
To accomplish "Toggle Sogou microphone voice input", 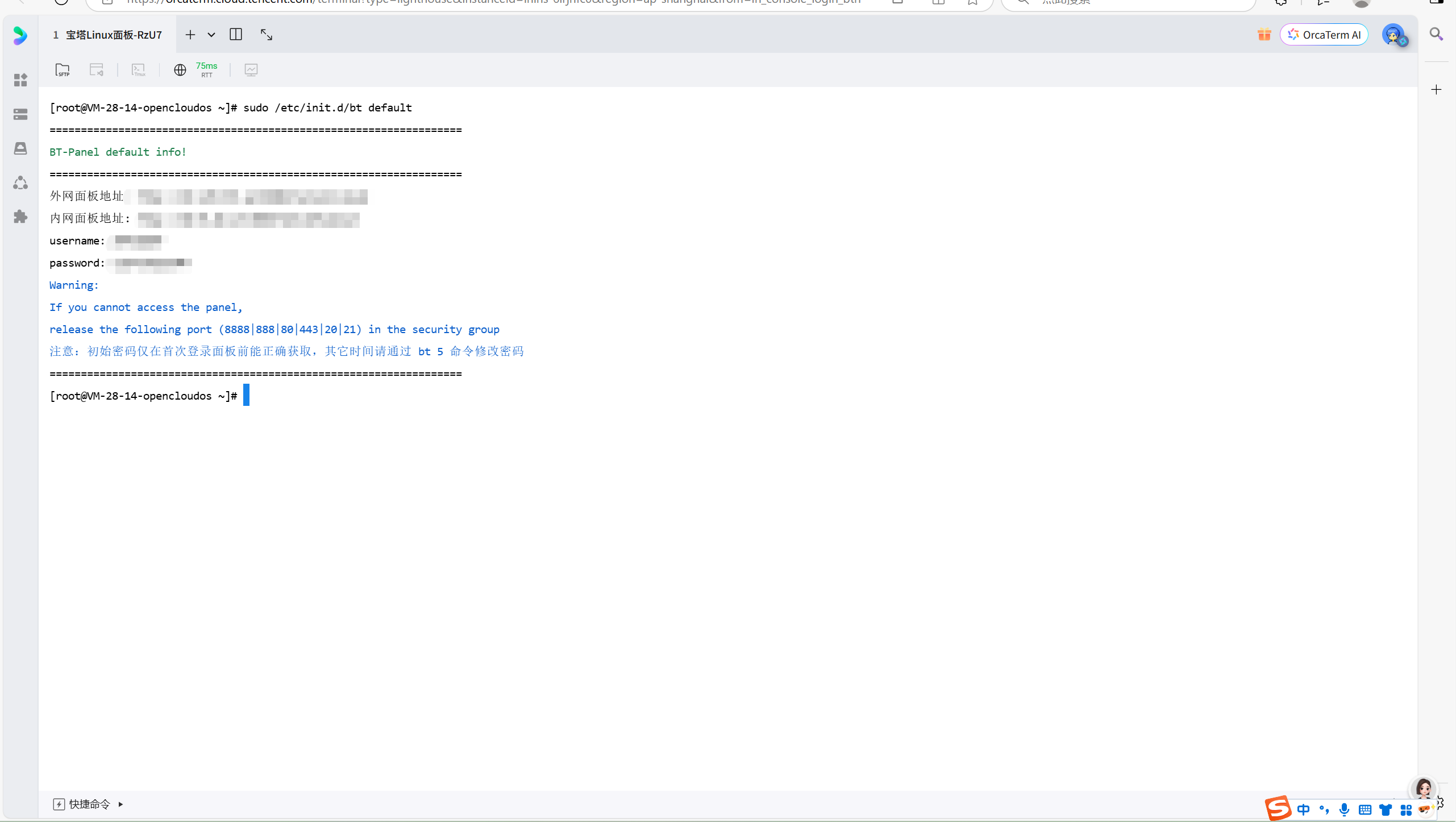I will pyautogui.click(x=1344, y=809).
